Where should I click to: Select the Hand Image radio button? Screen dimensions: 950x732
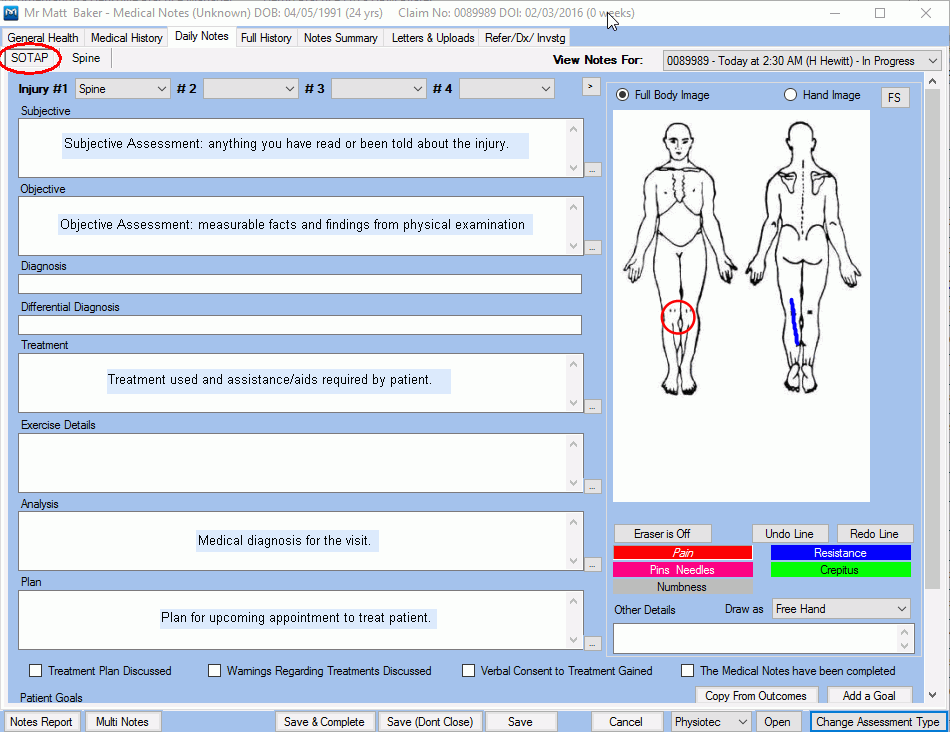pos(790,95)
